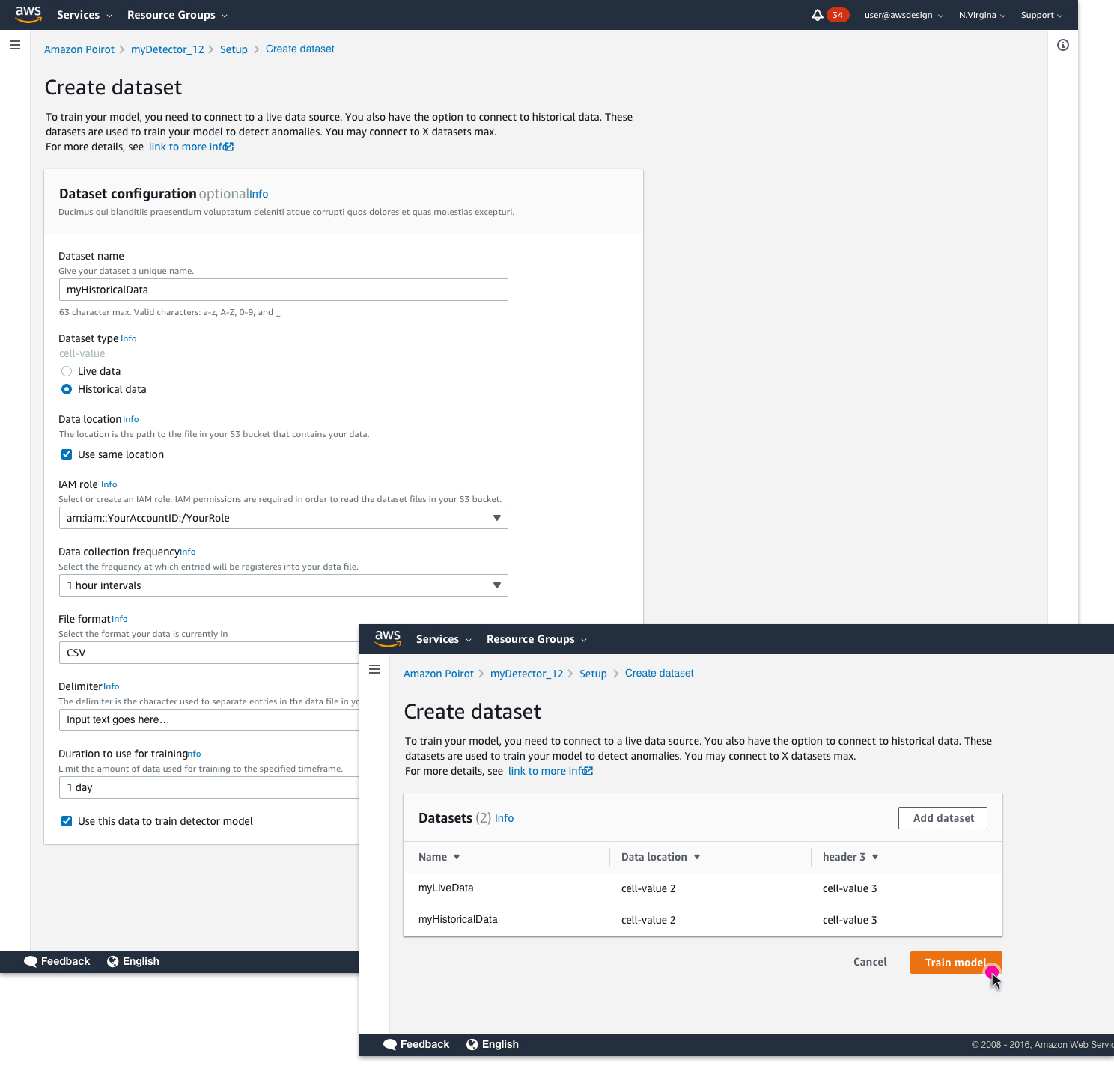Click Dataset name input field
This screenshot has width=1114, height=1092.
283,290
